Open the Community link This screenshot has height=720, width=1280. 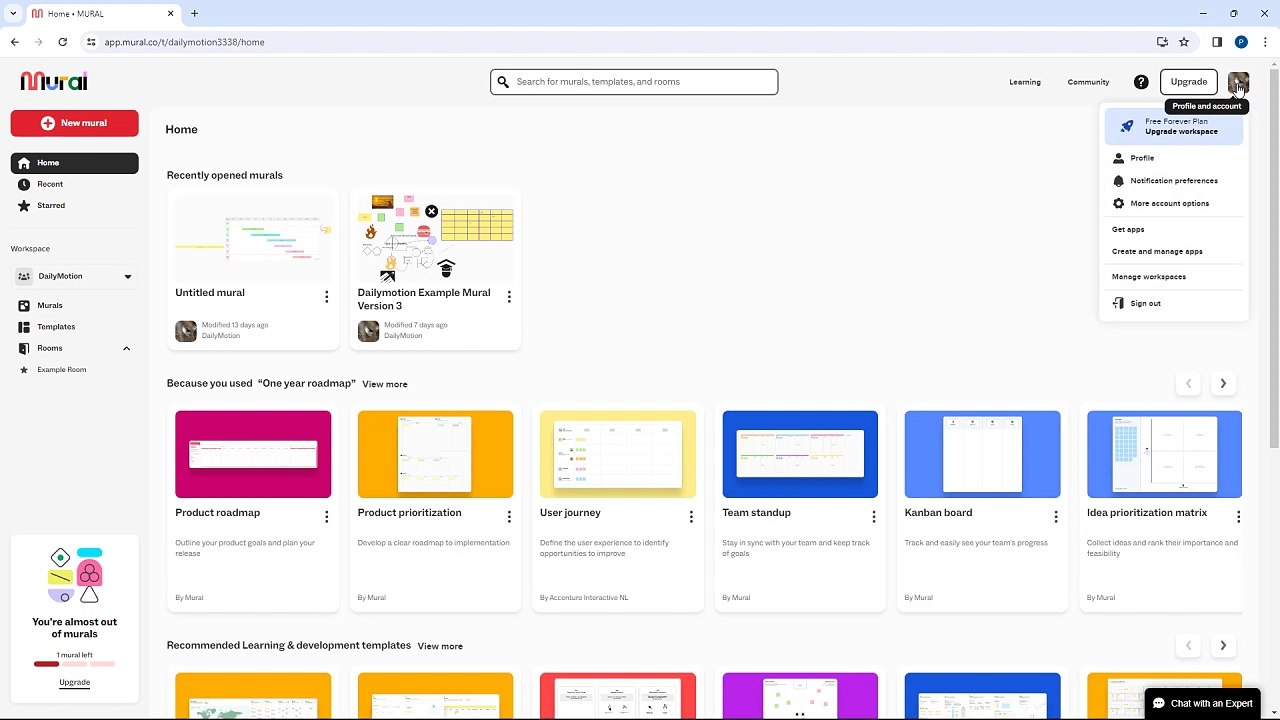tap(1088, 82)
